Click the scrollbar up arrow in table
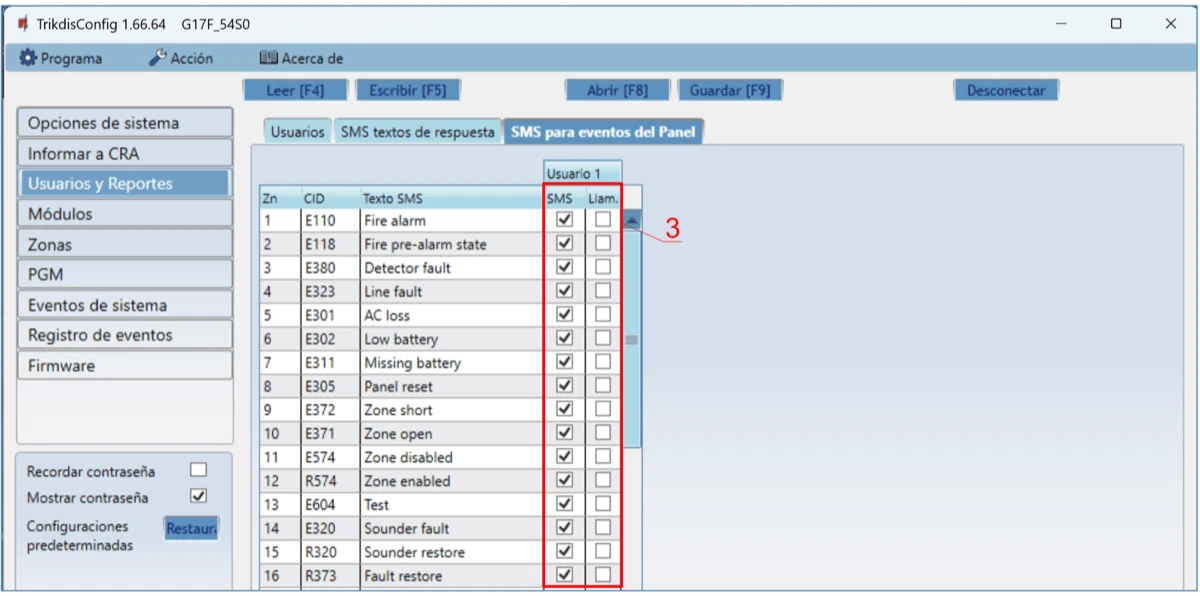Viewport: 1200px width, 596px height. (x=632, y=222)
